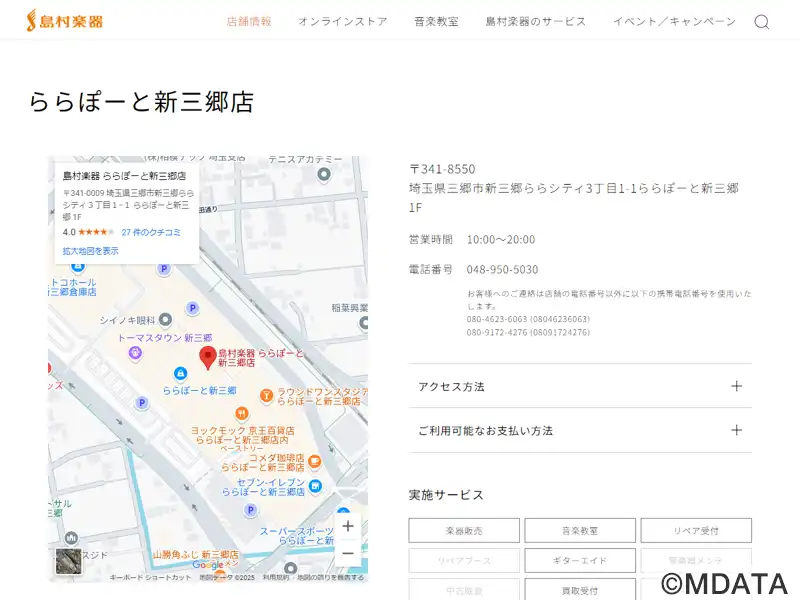Click the 稲葉興業 map label

point(349,308)
